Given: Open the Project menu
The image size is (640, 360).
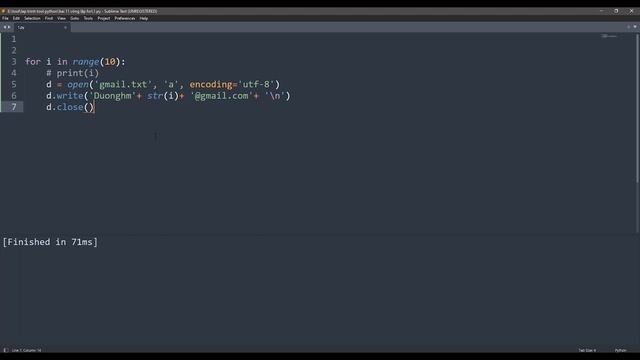Looking at the screenshot, I should coord(104,18).
